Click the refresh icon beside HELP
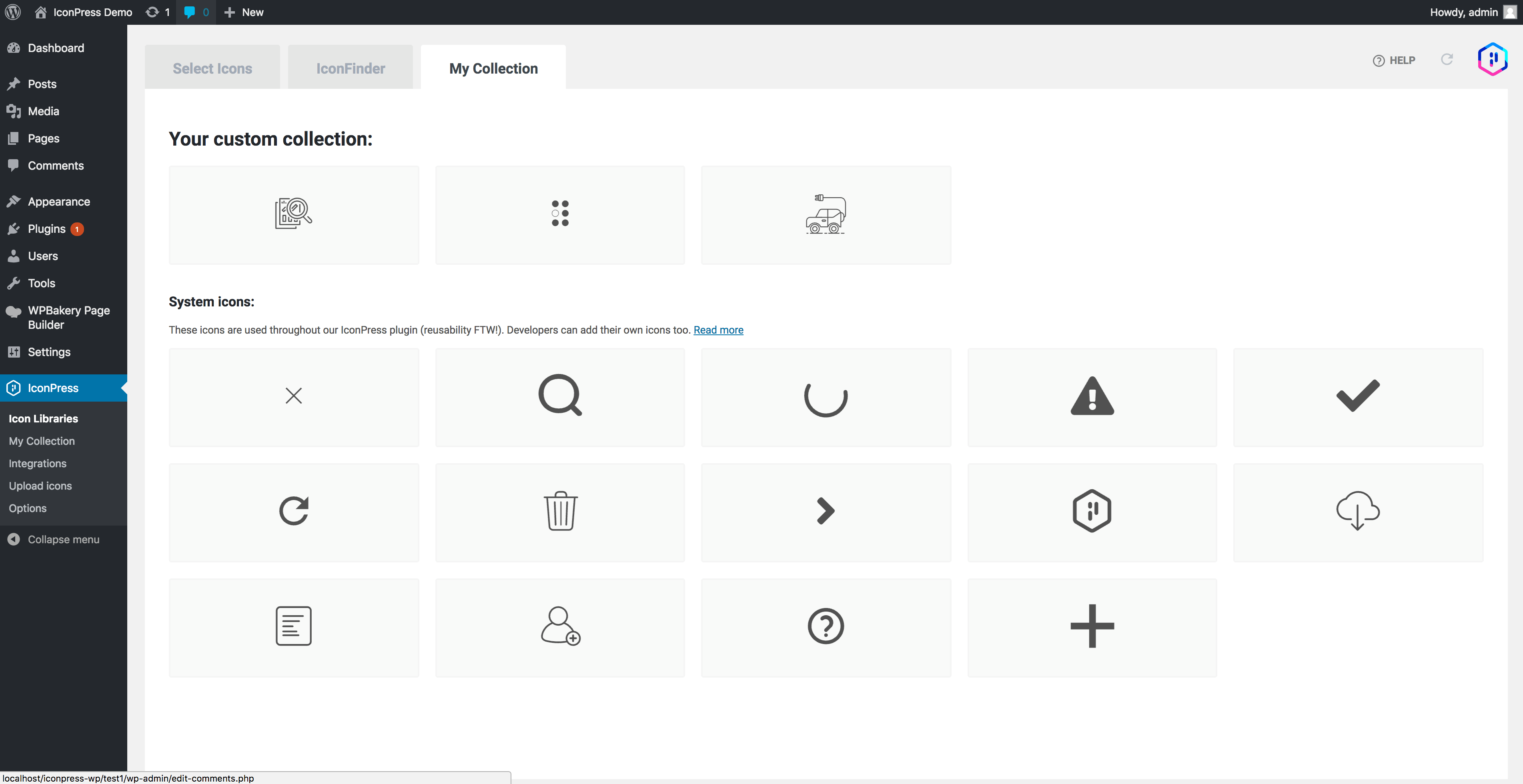Image resolution: width=1523 pixels, height=784 pixels. (x=1447, y=60)
